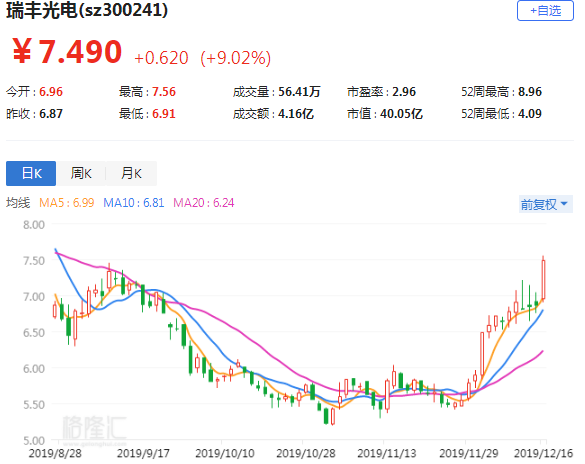Click the 成交量 volume 56.41万

tap(299, 92)
